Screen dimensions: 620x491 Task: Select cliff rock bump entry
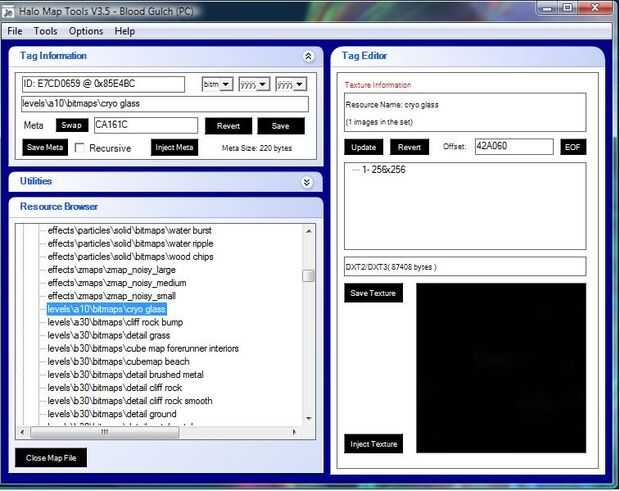tap(115, 322)
